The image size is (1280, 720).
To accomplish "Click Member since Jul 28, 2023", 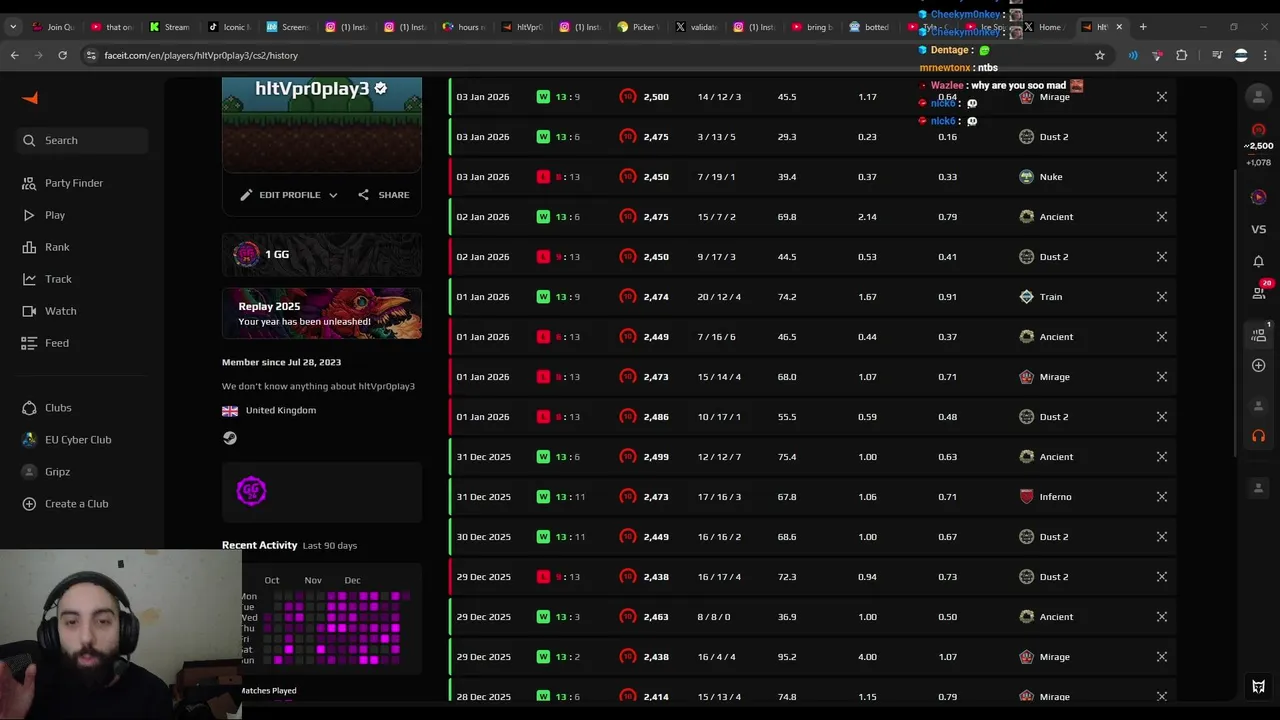I will (x=281, y=362).
